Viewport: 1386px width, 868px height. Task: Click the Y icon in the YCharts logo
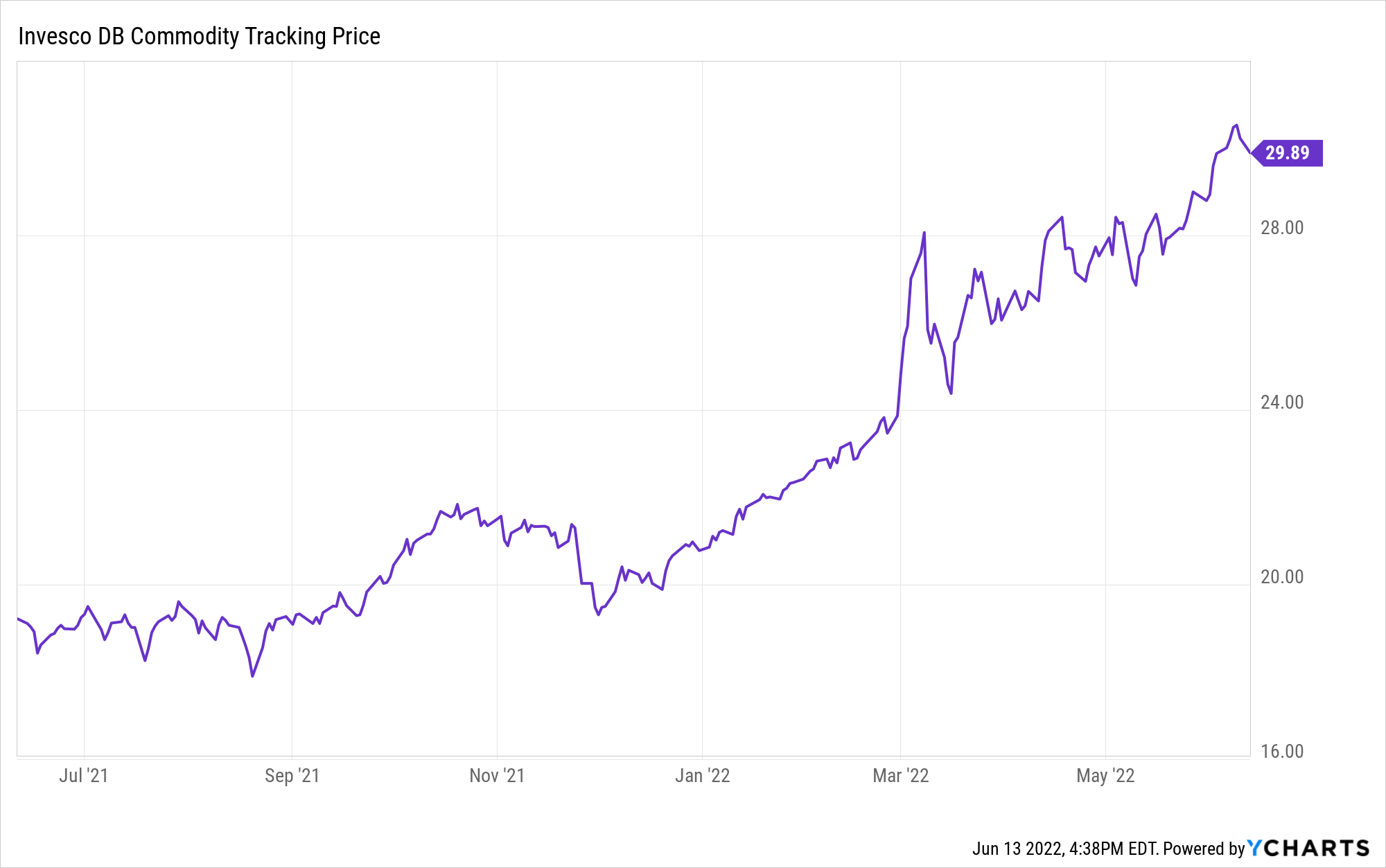(1256, 848)
